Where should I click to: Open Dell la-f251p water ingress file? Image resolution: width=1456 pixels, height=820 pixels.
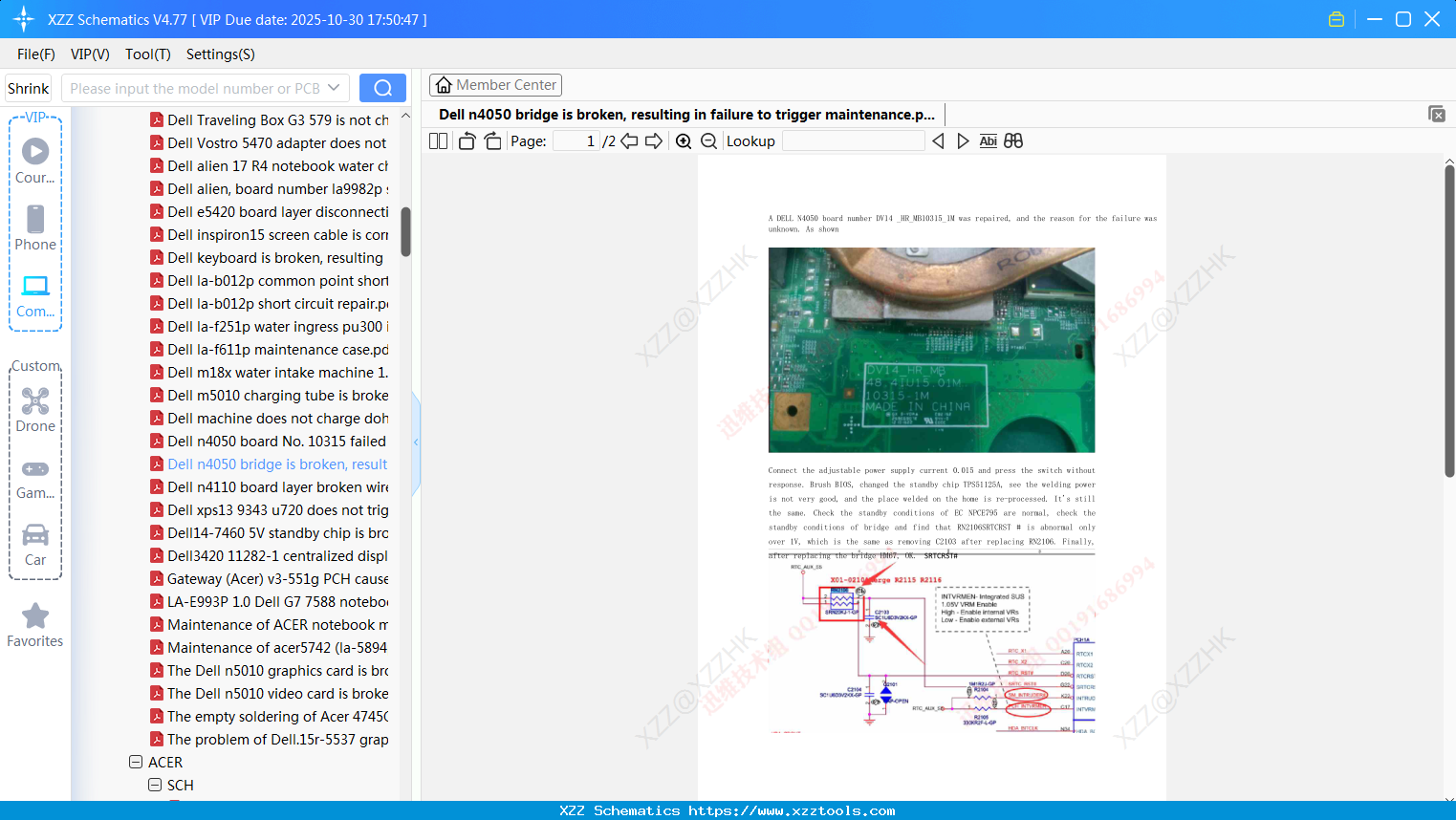[270, 327]
